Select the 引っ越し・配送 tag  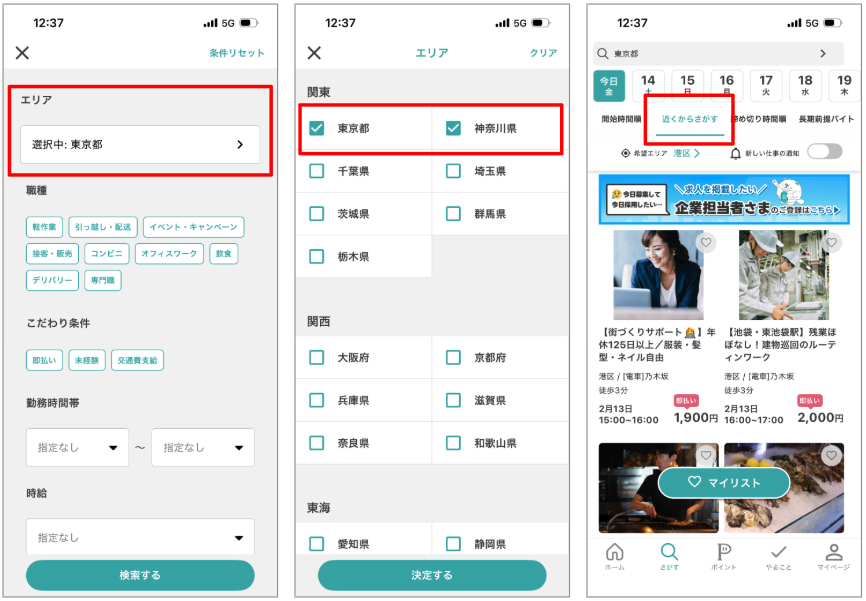103,227
